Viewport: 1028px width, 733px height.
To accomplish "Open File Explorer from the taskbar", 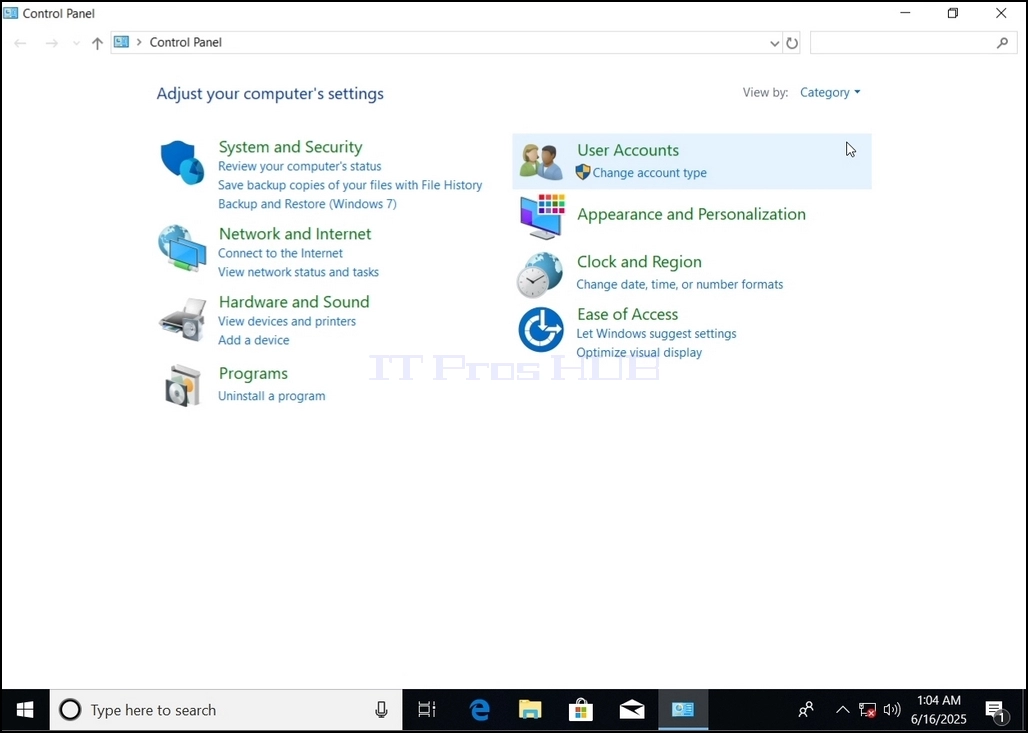I will pos(530,709).
